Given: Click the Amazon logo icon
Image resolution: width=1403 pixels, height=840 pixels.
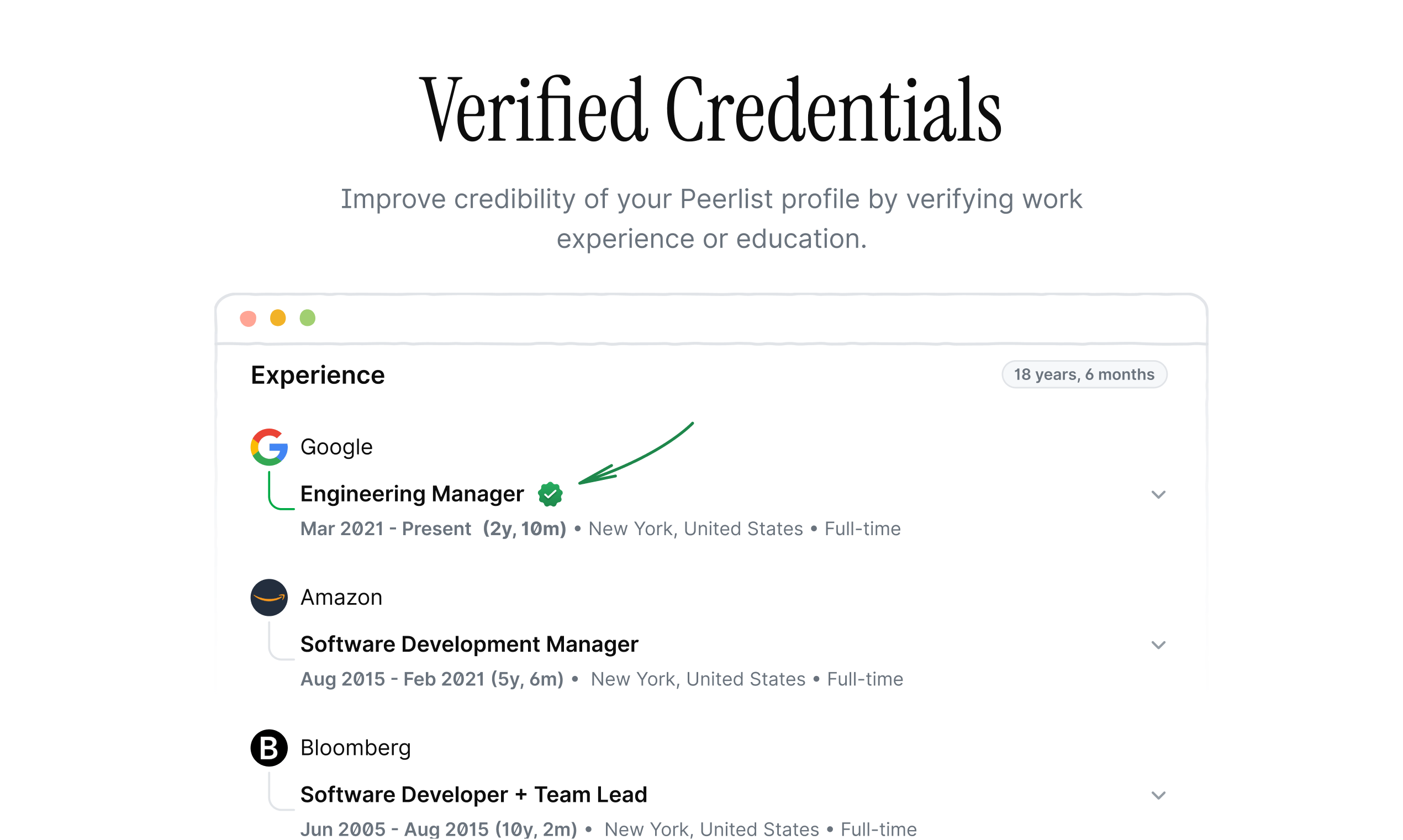Looking at the screenshot, I should (x=269, y=598).
